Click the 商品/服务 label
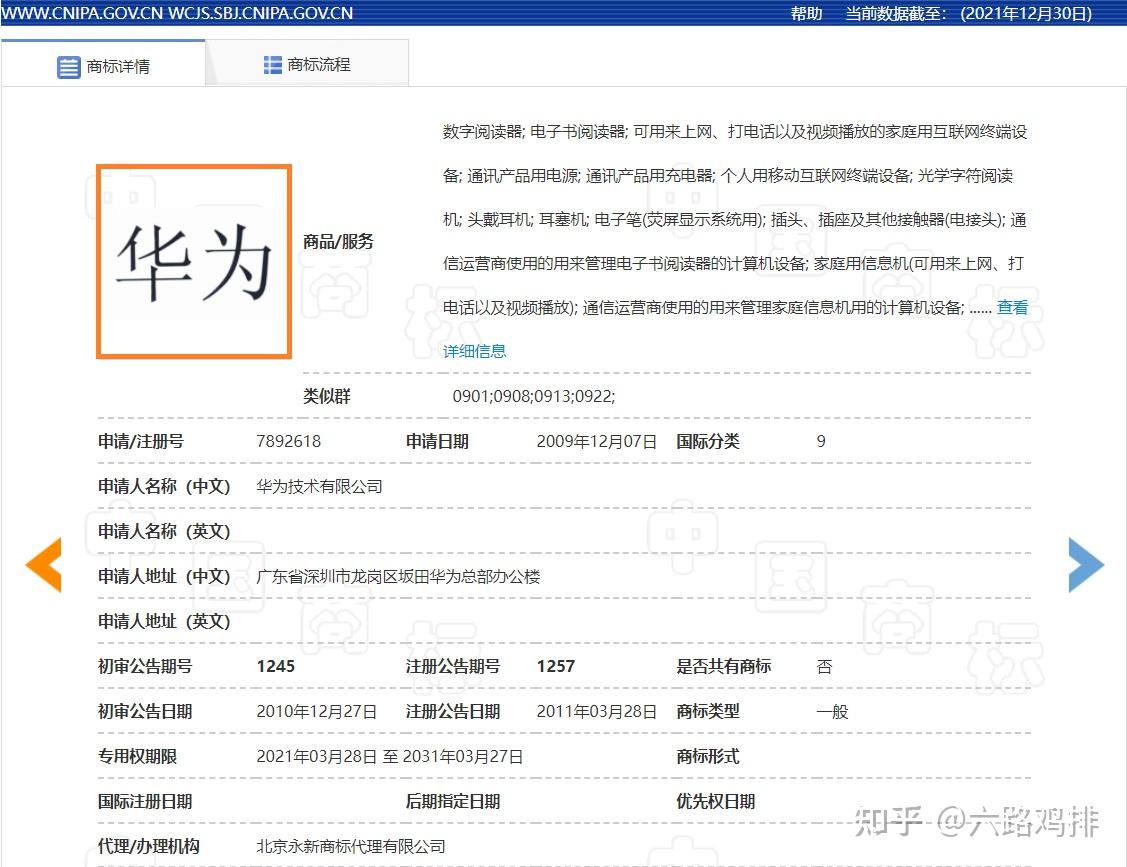The height and width of the screenshot is (867, 1127). 339,242
